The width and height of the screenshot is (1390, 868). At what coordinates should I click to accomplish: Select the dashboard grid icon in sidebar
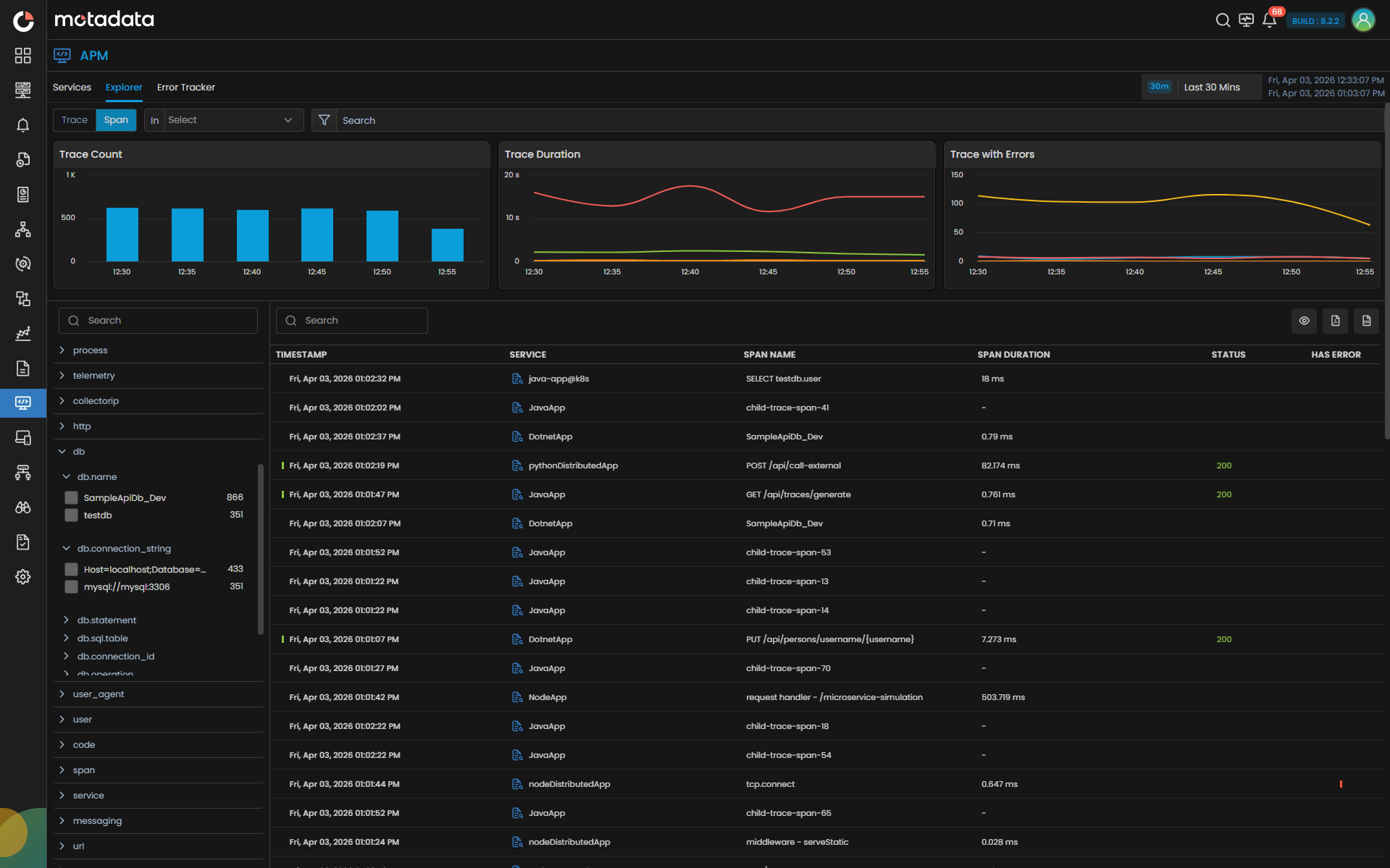point(22,55)
